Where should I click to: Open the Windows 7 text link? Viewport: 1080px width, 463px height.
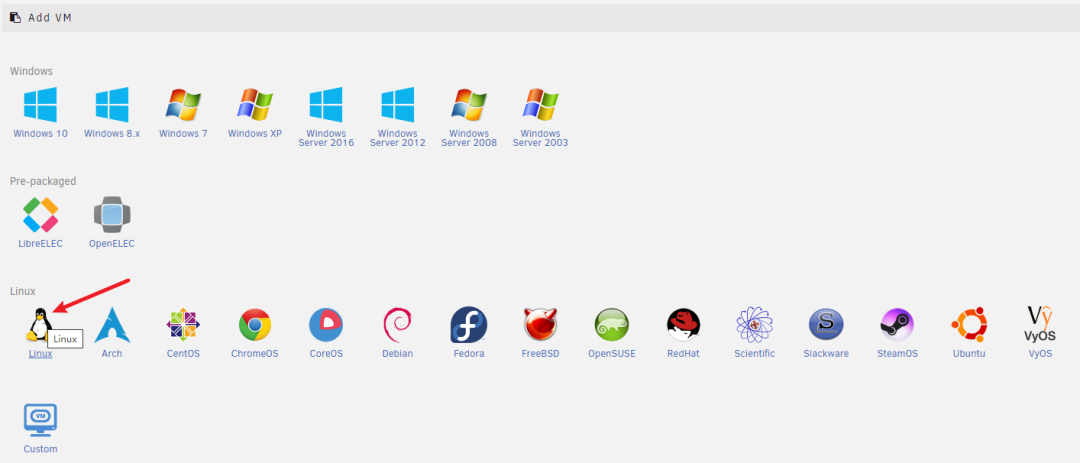pos(183,134)
